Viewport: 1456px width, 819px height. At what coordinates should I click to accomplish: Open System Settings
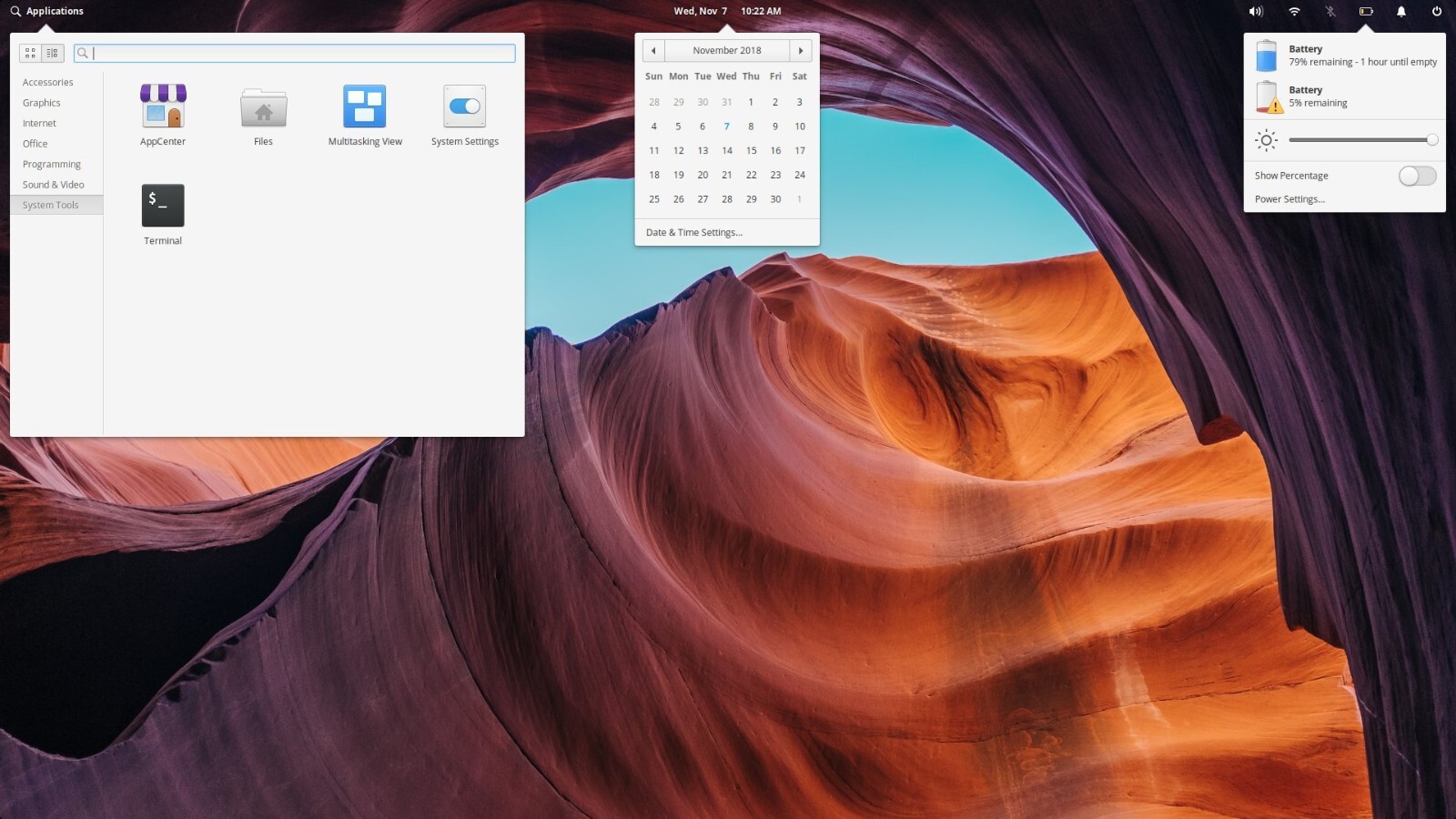coord(464,113)
